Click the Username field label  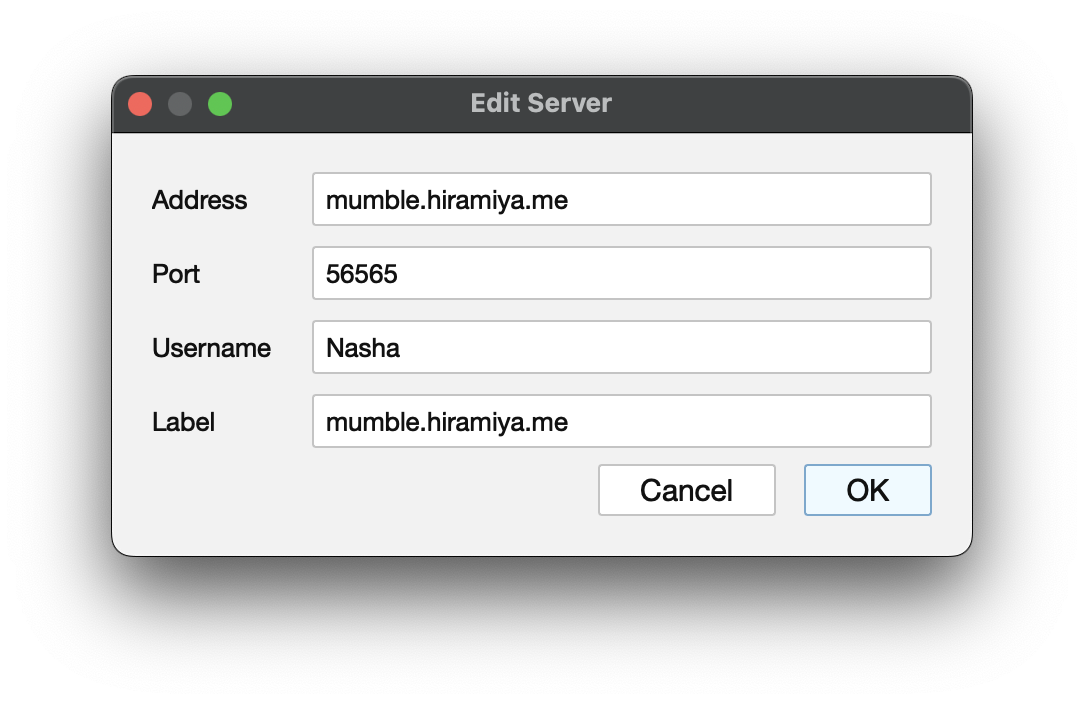[211, 348]
